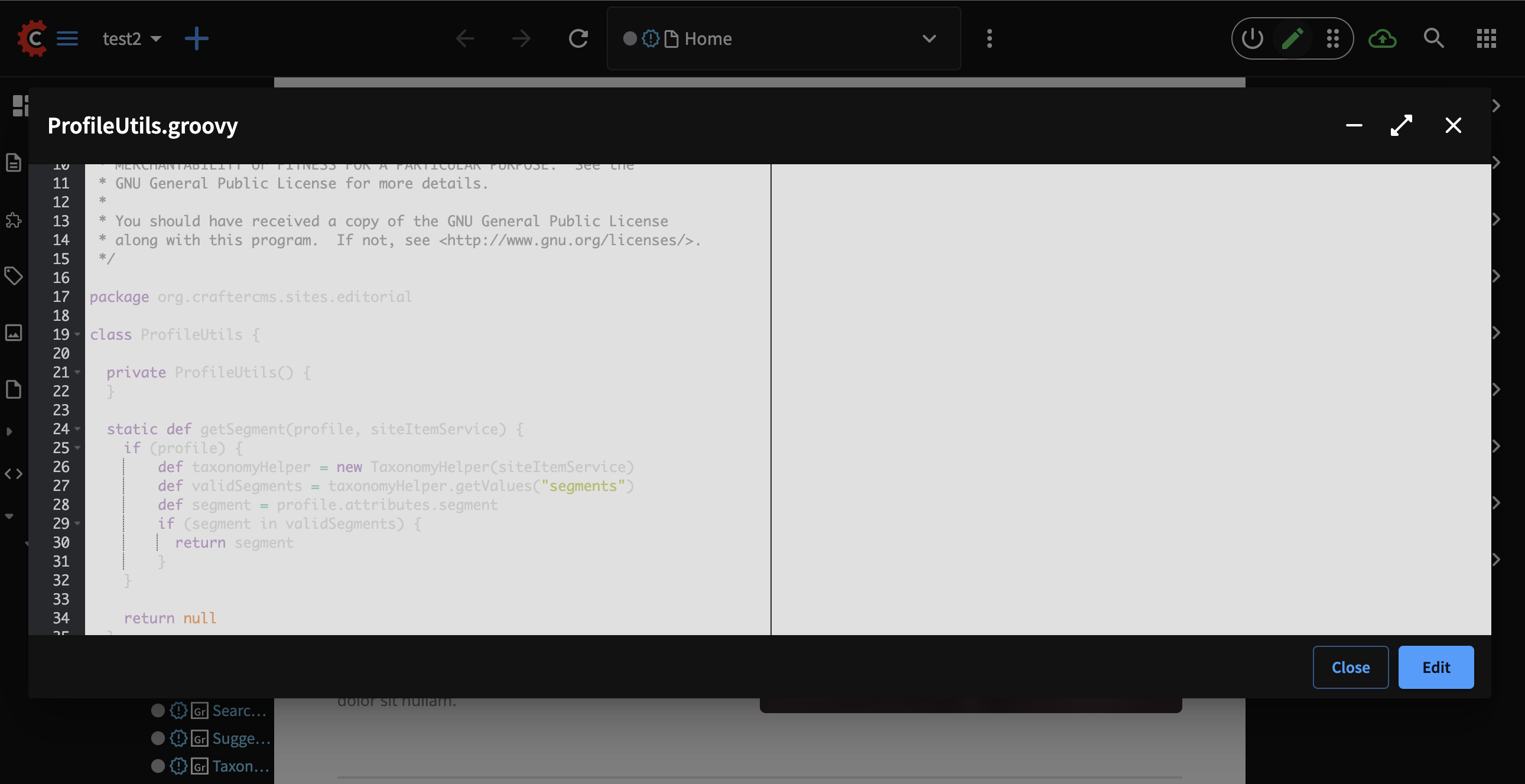Click the refresh page icon
The height and width of the screenshot is (784, 1525).
pos(578,38)
